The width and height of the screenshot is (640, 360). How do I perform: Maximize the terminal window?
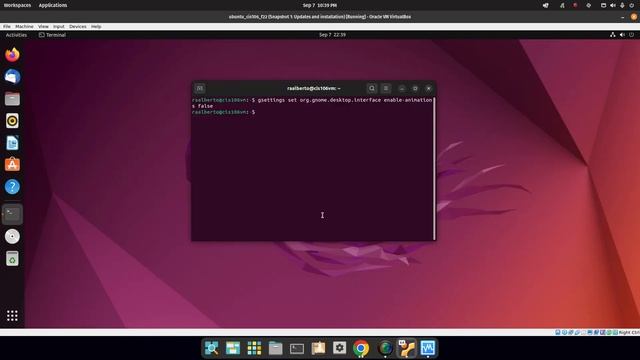415,88
